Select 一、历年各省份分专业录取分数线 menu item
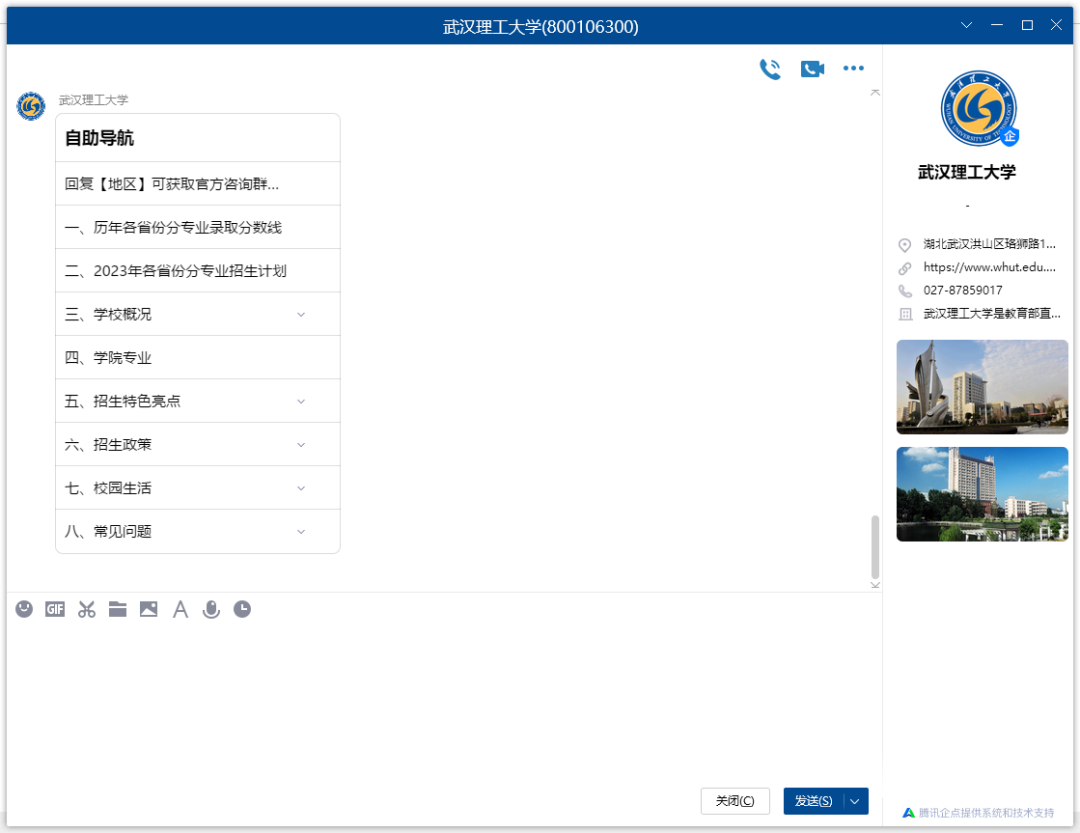The height and width of the screenshot is (833, 1080). coord(173,228)
